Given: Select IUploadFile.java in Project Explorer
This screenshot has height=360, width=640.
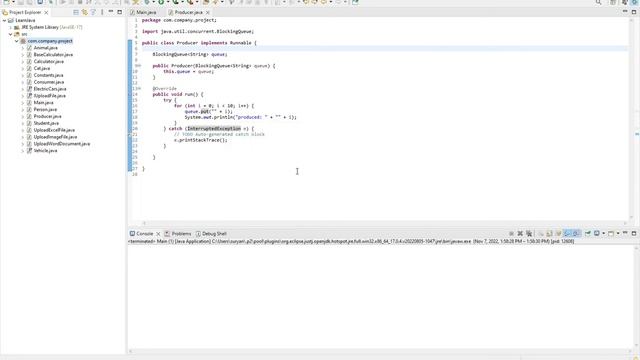Looking at the screenshot, I should (x=49, y=96).
